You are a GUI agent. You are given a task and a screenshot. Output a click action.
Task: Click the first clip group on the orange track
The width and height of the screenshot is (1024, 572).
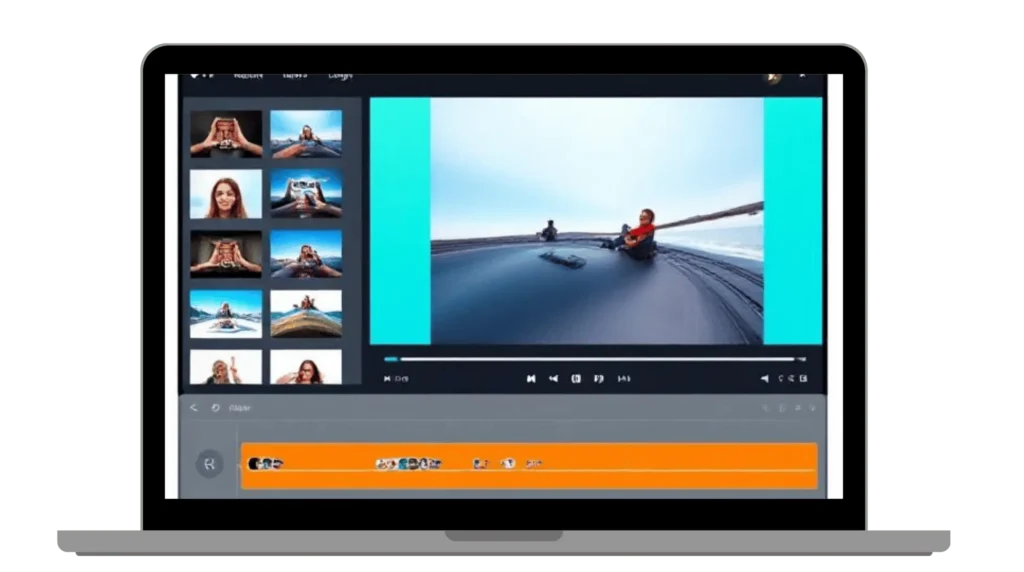pyautogui.click(x=265, y=464)
